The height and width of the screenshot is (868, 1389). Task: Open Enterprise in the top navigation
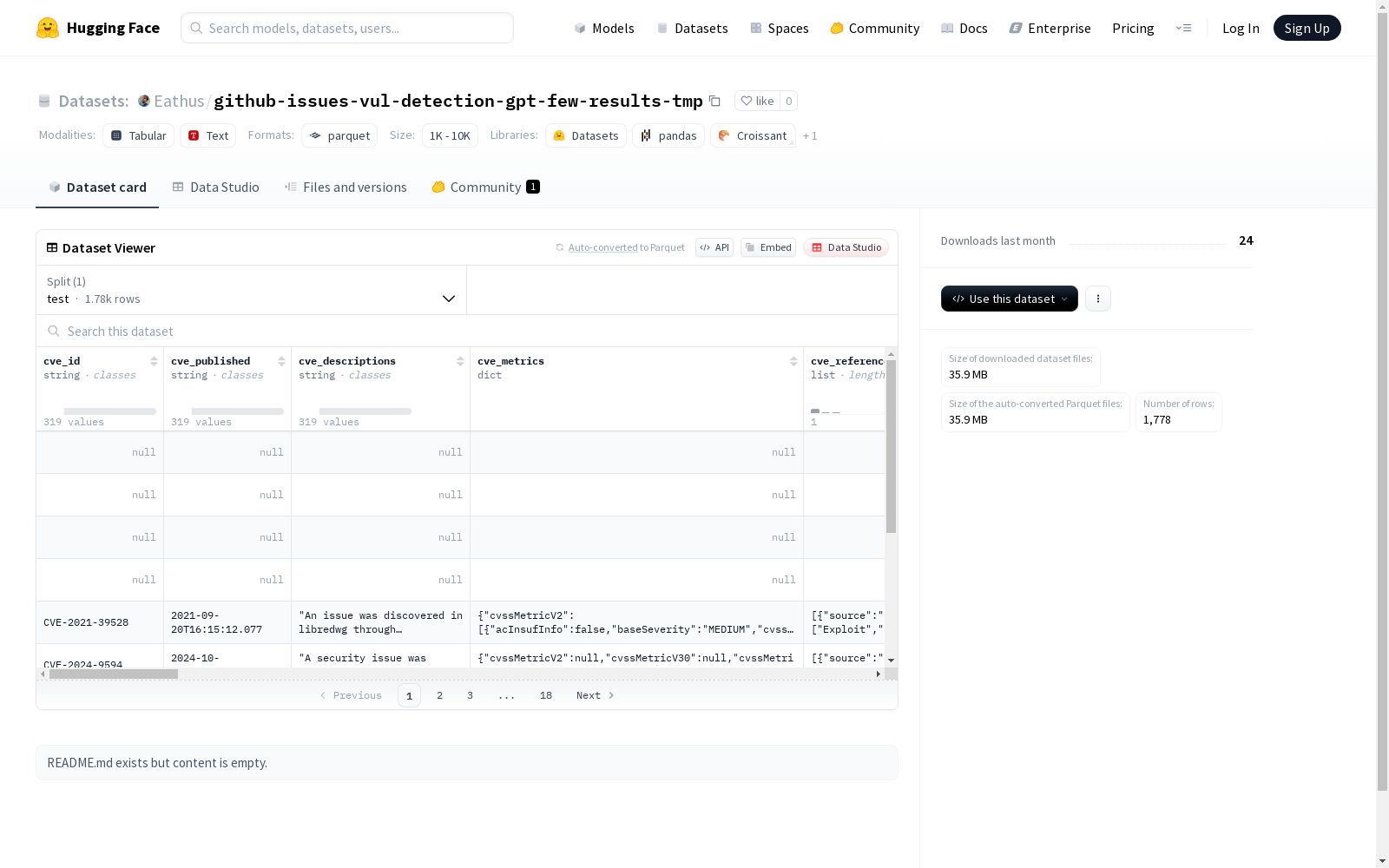[x=1050, y=28]
